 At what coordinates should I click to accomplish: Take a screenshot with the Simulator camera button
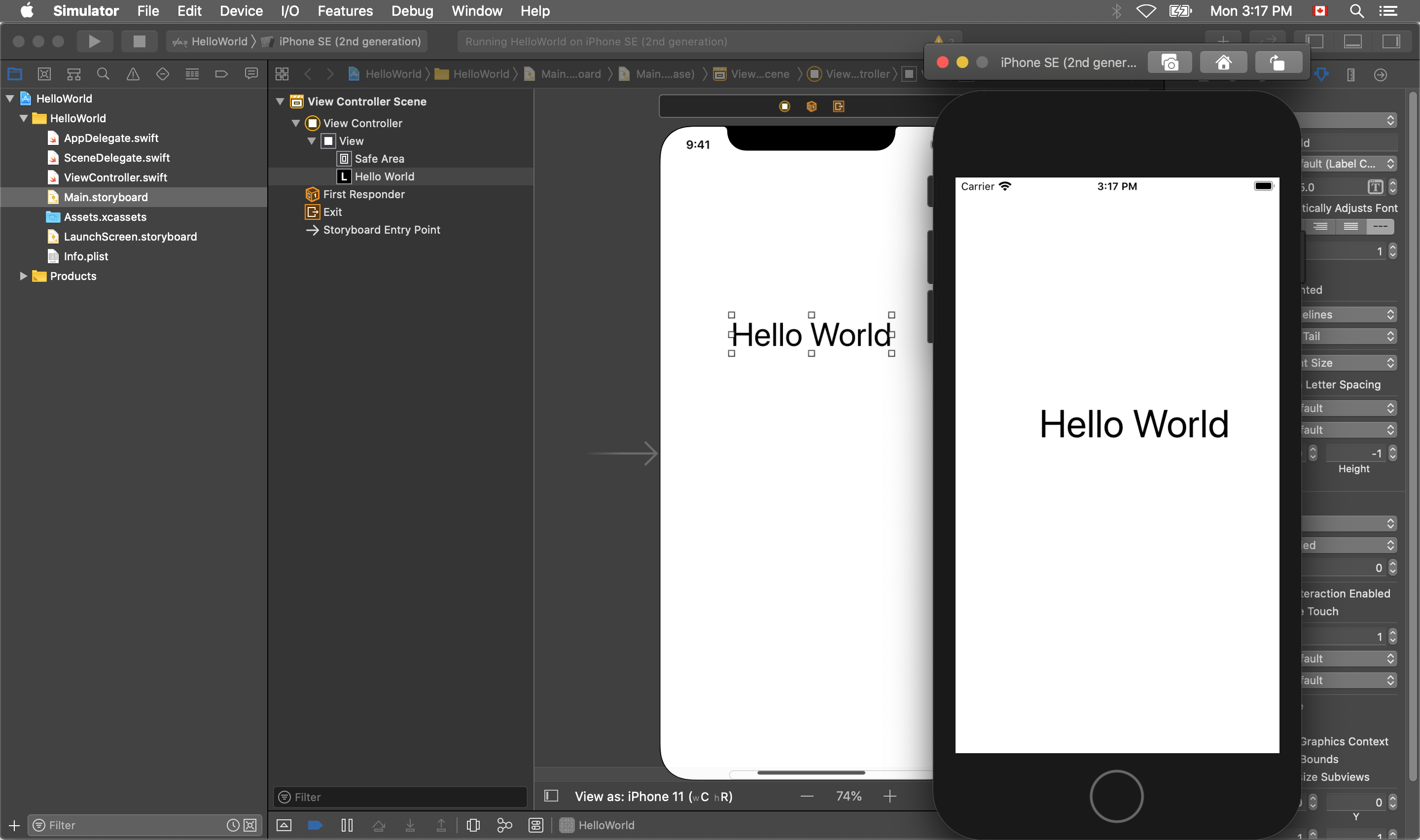pyautogui.click(x=1169, y=62)
